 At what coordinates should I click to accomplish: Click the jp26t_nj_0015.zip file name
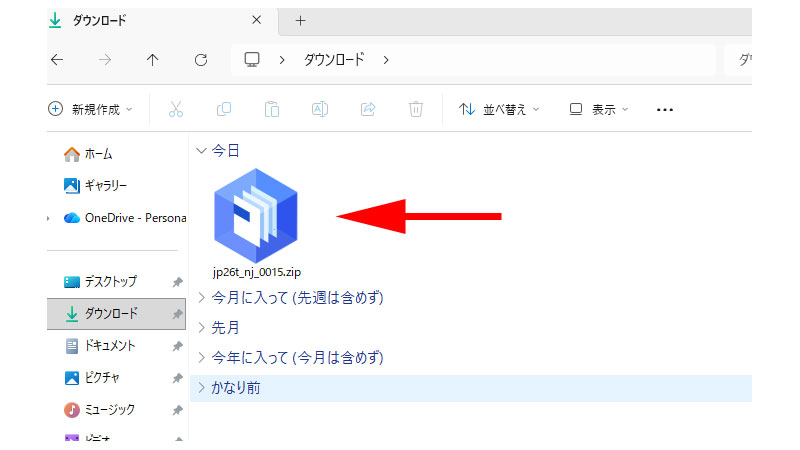[x=257, y=272]
